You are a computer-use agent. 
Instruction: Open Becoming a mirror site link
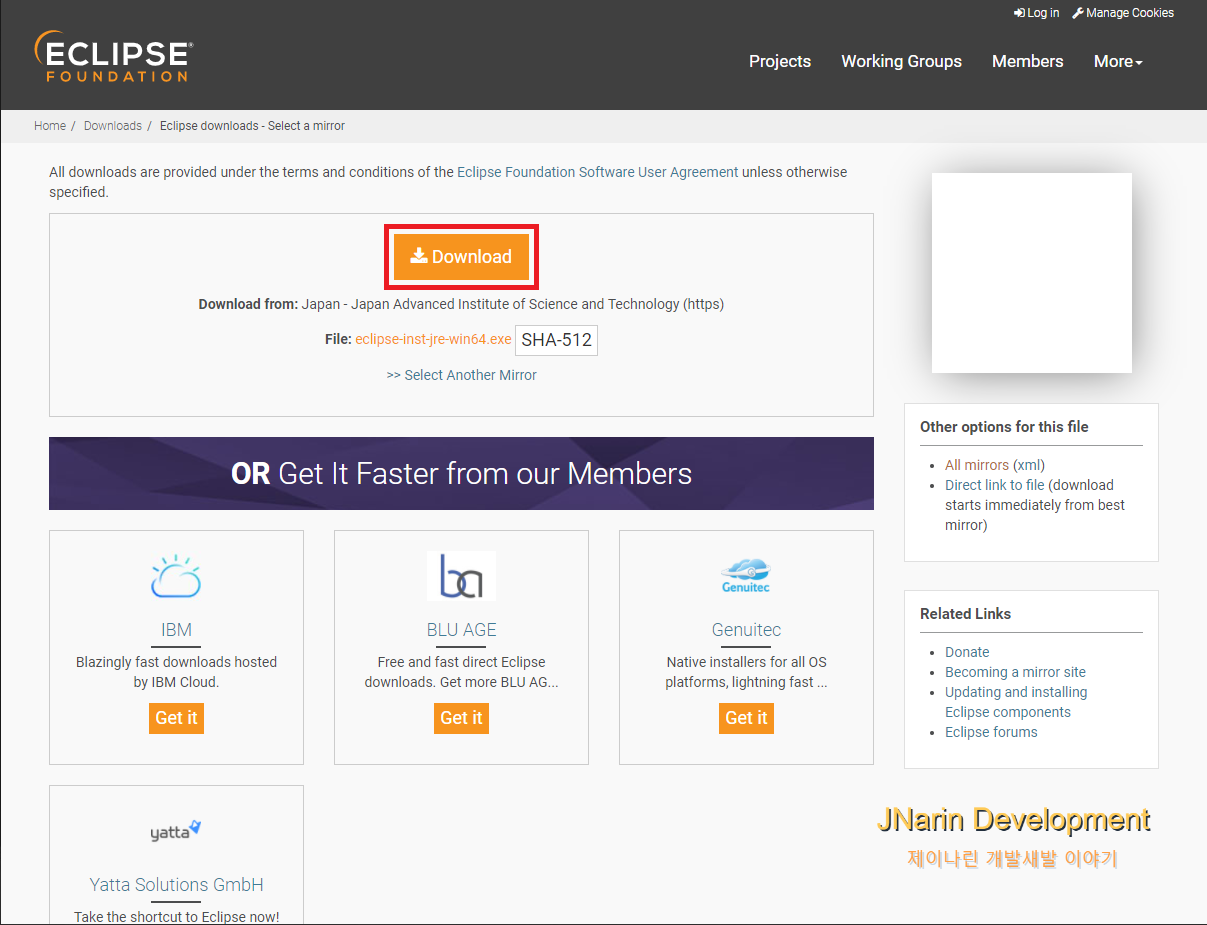(x=1015, y=672)
